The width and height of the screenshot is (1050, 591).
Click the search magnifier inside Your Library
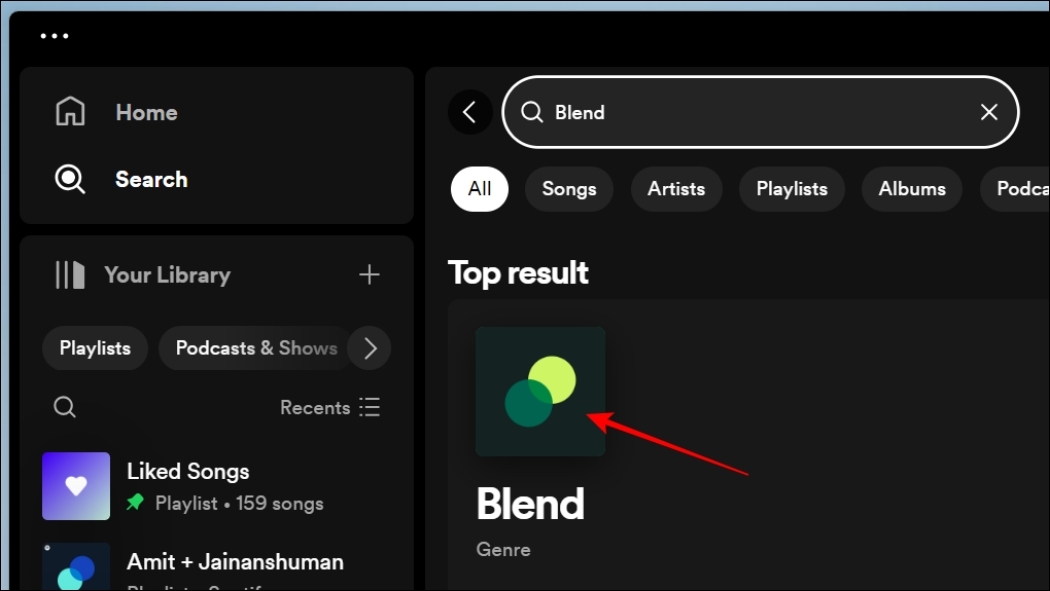[x=64, y=407]
